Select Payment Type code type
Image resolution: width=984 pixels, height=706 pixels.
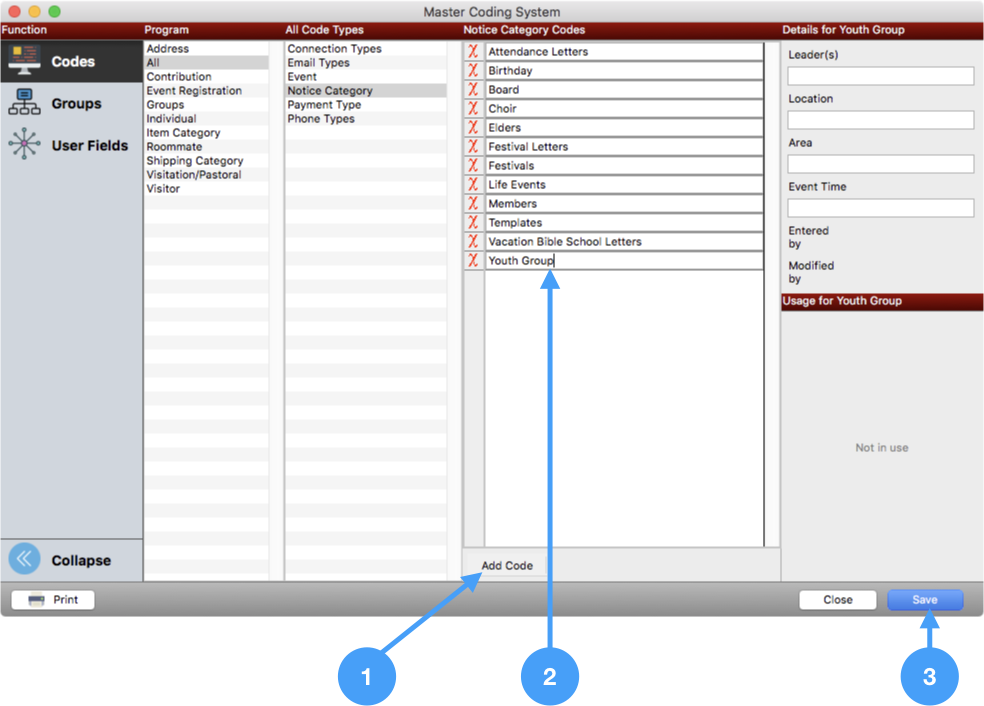coord(365,105)
